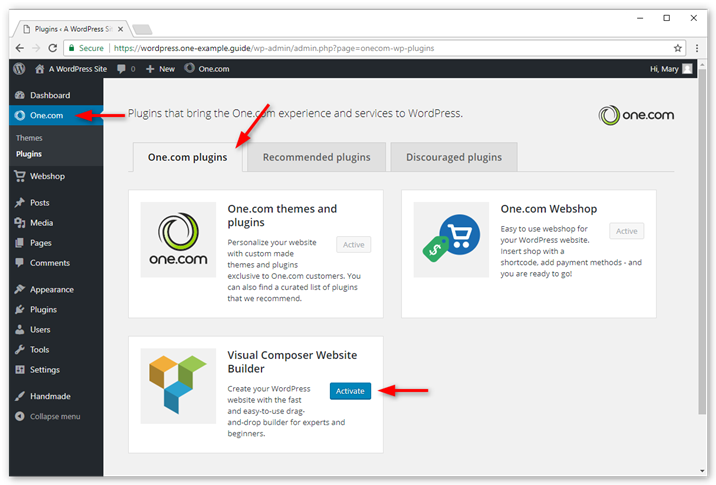The image size is (716, 485).
Task: Open the Dashboard menu item
Action: (x=50, y=95)
